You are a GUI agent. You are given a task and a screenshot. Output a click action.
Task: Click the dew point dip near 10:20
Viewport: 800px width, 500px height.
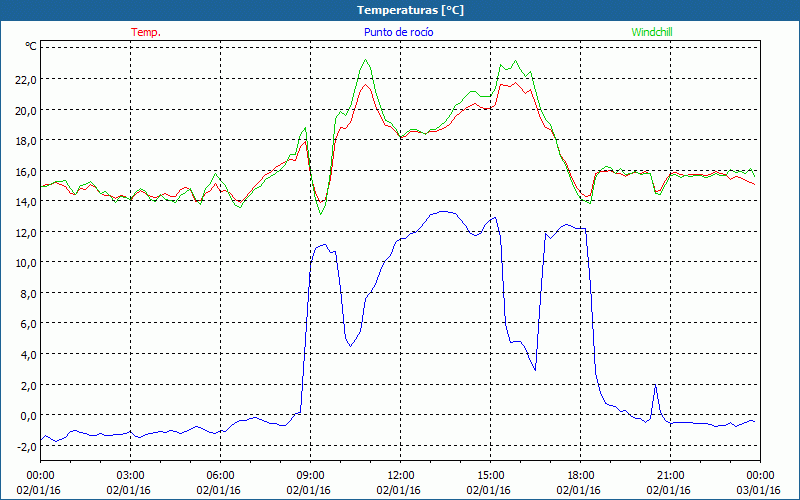(x=350, y=346)
